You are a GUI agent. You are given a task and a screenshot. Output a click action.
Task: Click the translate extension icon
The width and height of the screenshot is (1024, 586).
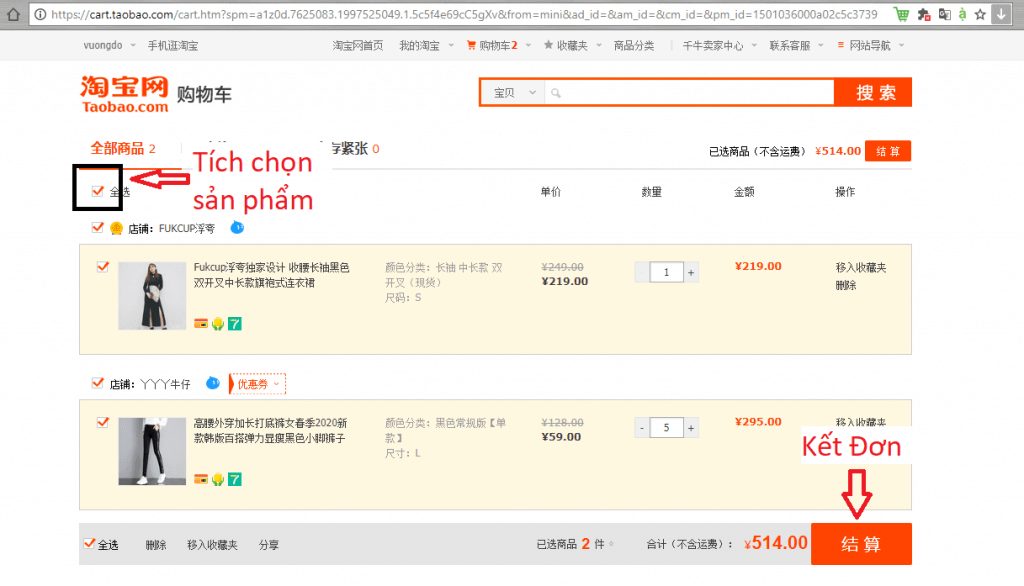944,14
